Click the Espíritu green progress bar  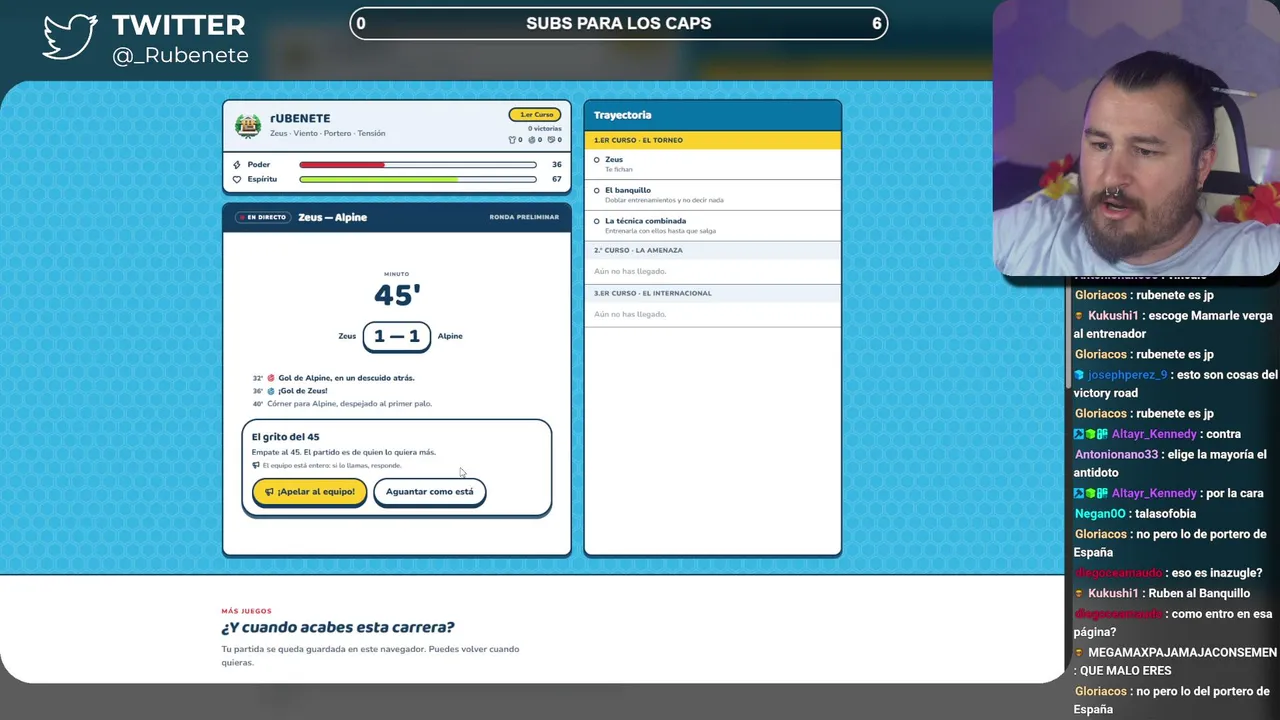[x=418, y=180]
